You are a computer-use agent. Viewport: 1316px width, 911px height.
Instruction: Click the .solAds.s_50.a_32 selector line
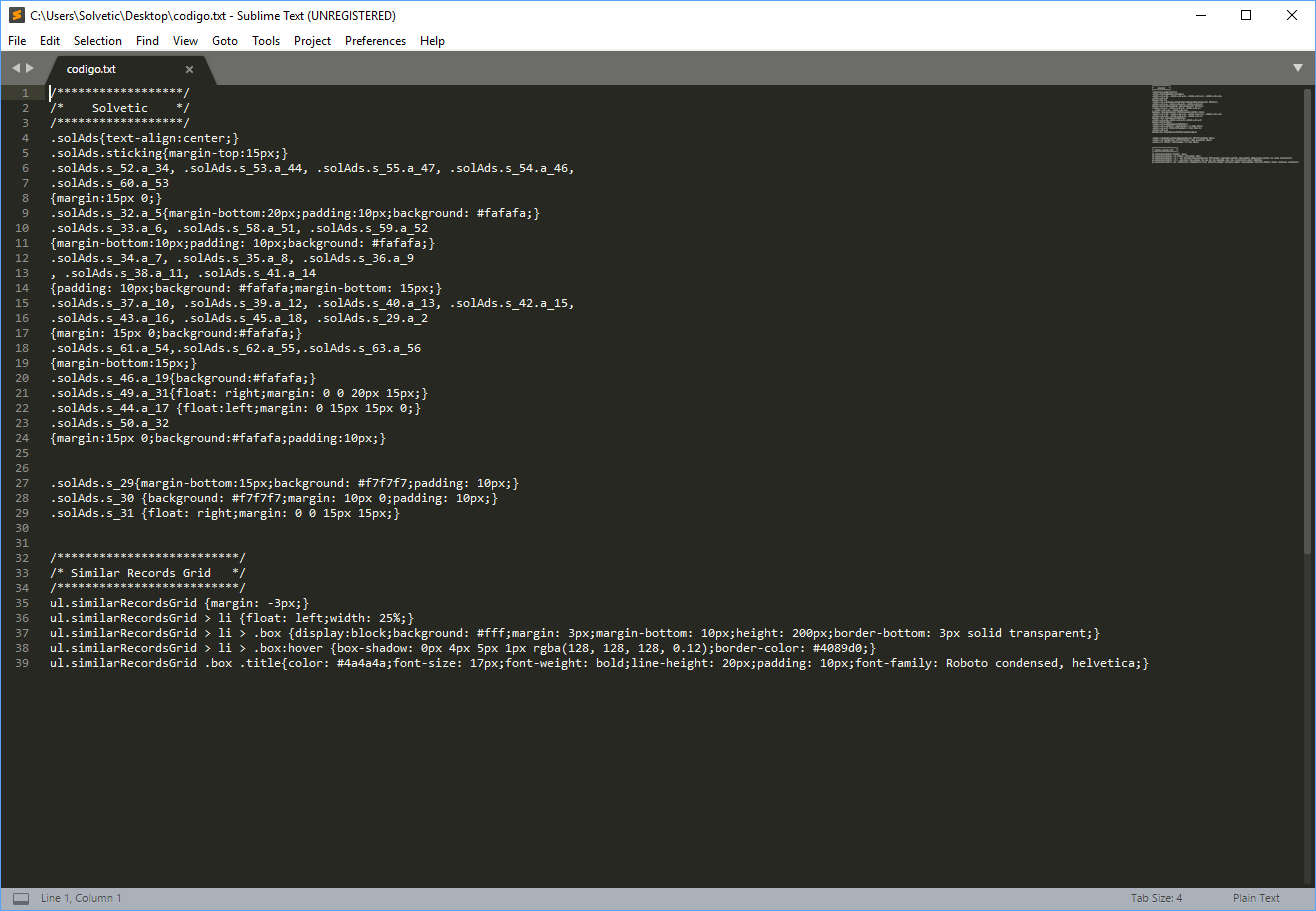pyautogui.click(x=109, y=423)
